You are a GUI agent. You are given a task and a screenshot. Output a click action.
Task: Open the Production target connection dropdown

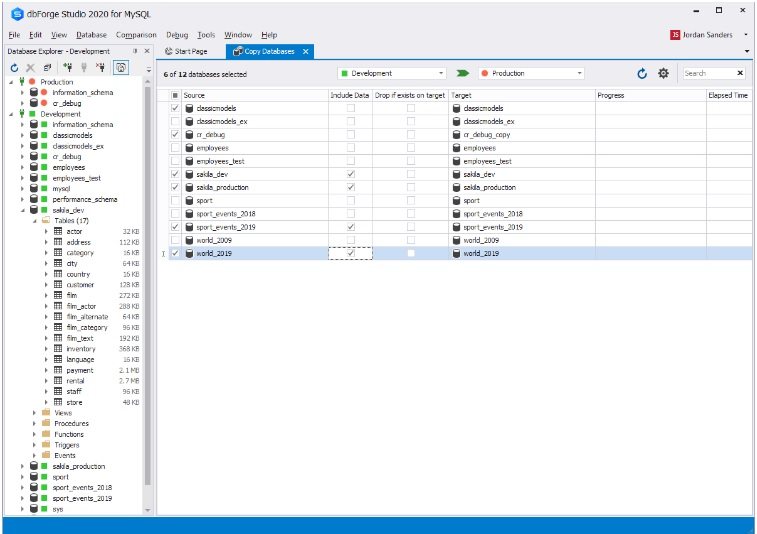pyautogui.click(x=579, y=73)
